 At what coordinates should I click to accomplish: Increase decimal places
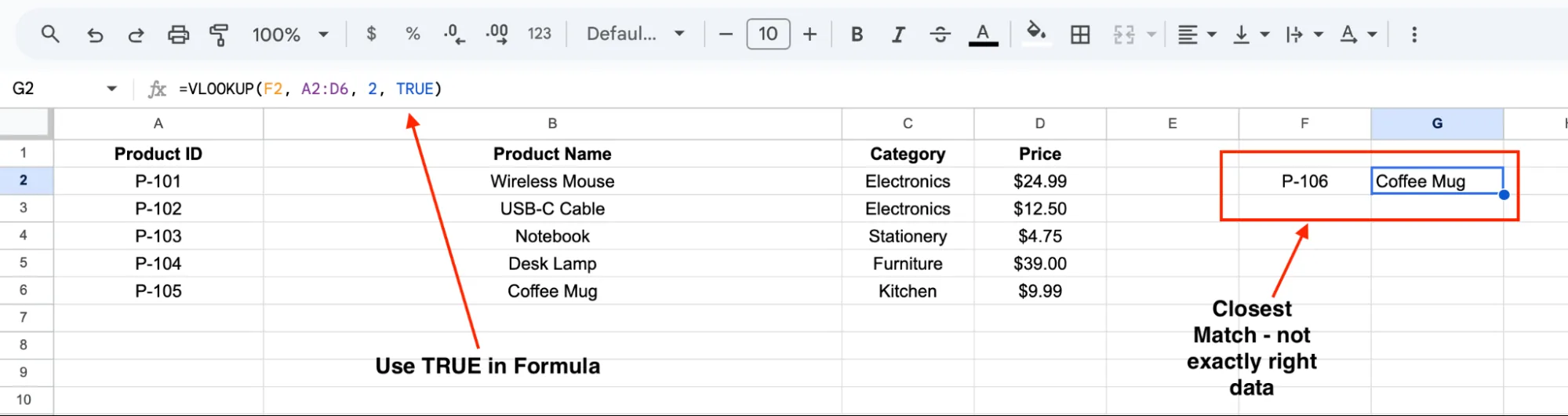click(x=497, y=34)
